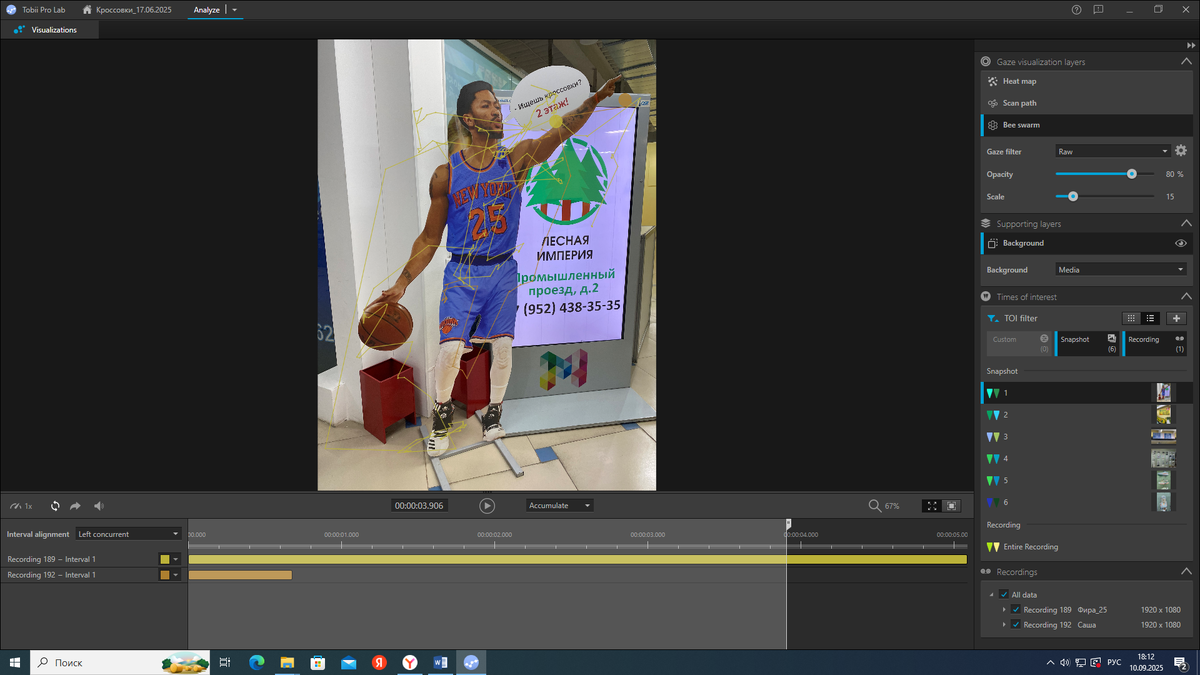
Task: Select the Scan path layer
Action: coord(1086,103)
